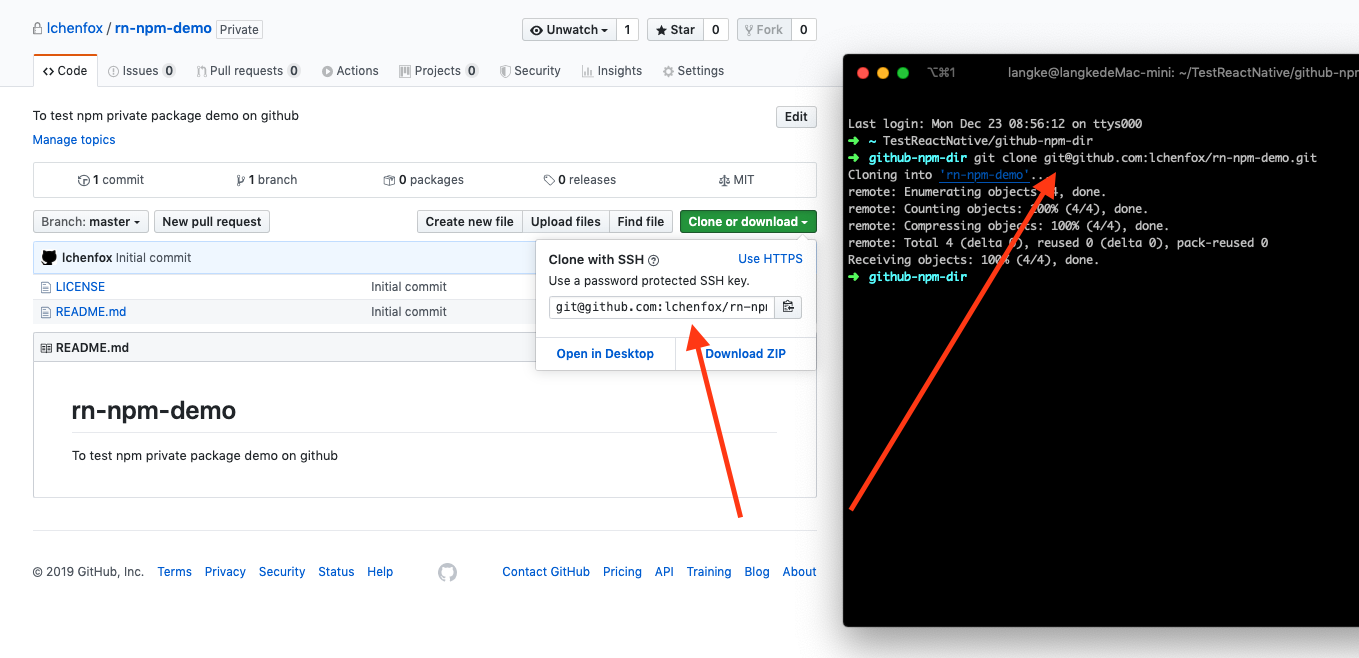Open the Unwatch dropdown

pyautogui.click(x=569, y=30)
